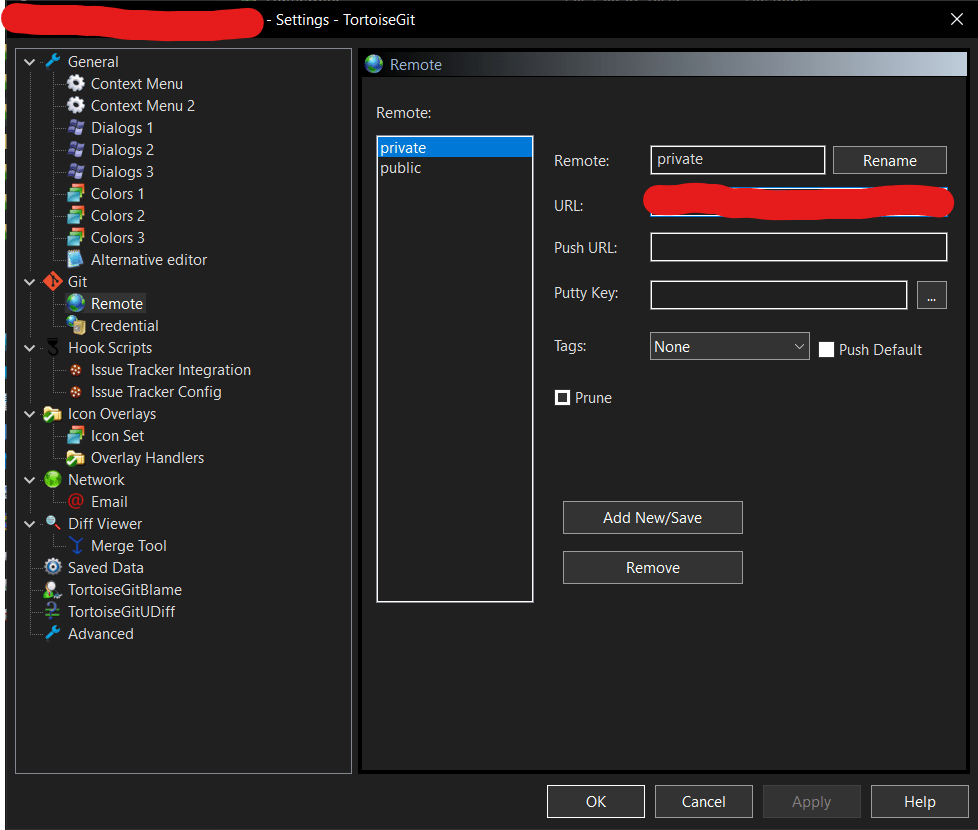Toggle the Prune checkbox
The height and width of the screenshot is (830, 978).
pyautogui.click(x=563, y=397)
